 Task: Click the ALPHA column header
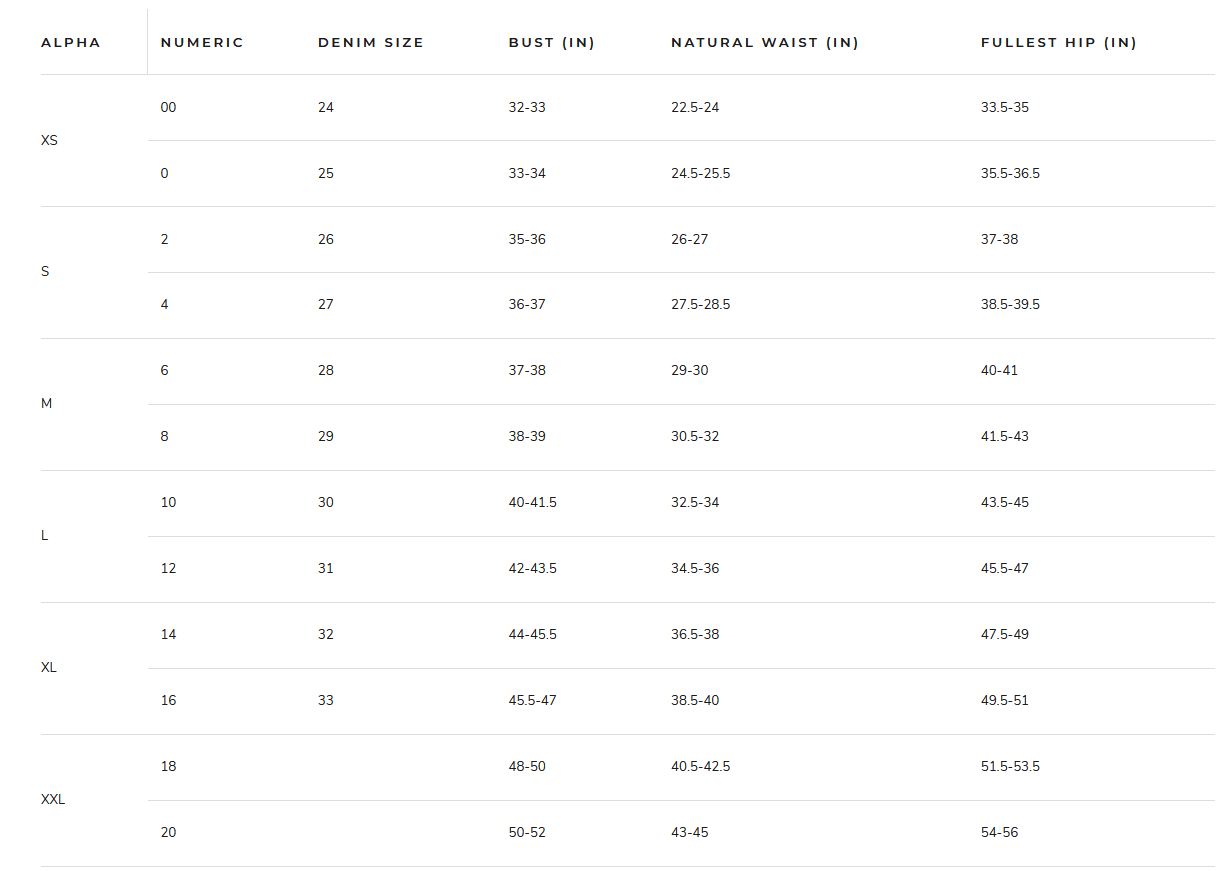(x=71, y=43)
